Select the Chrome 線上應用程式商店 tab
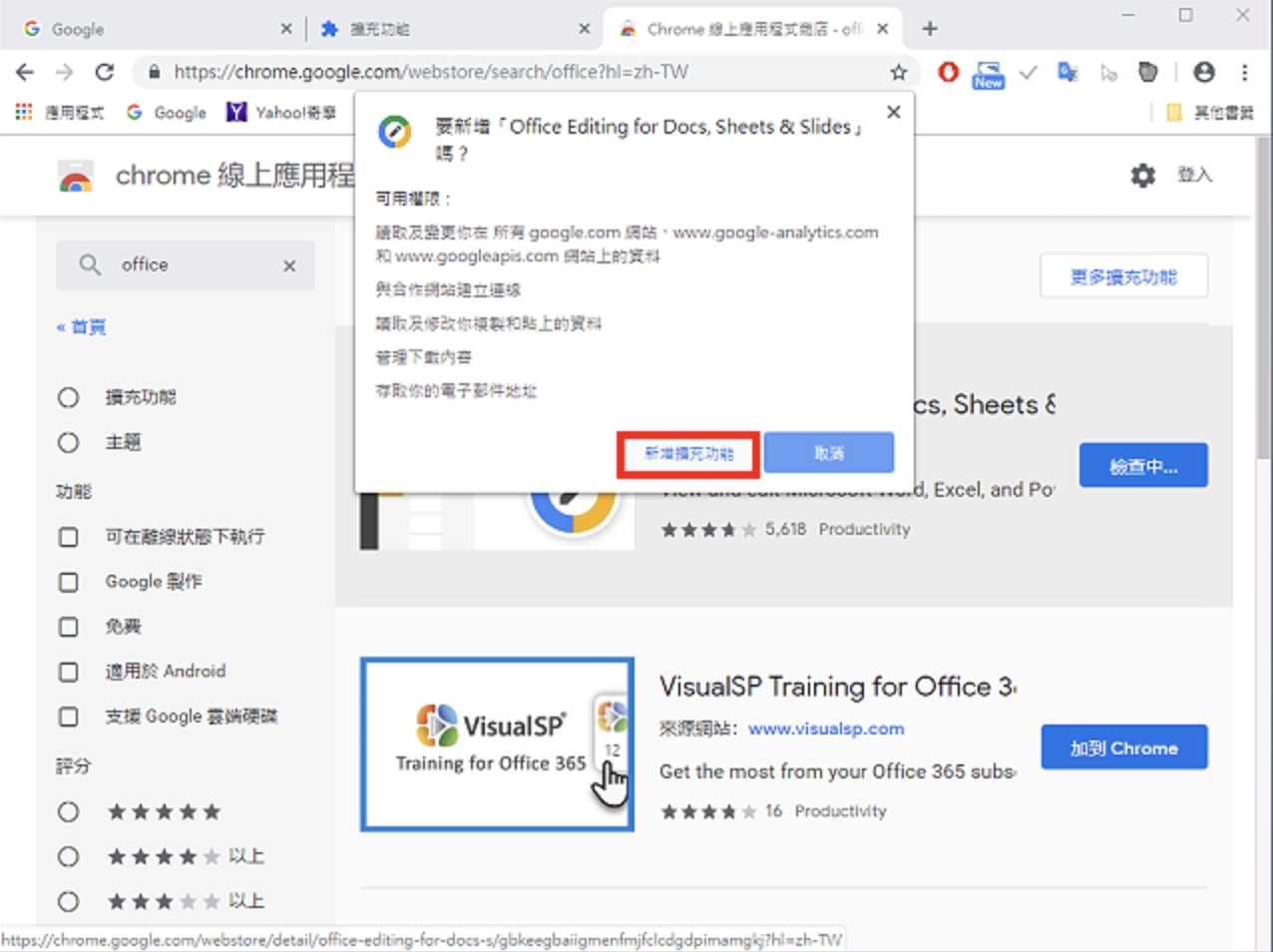The image size is (1273, 952). [753, 29]
